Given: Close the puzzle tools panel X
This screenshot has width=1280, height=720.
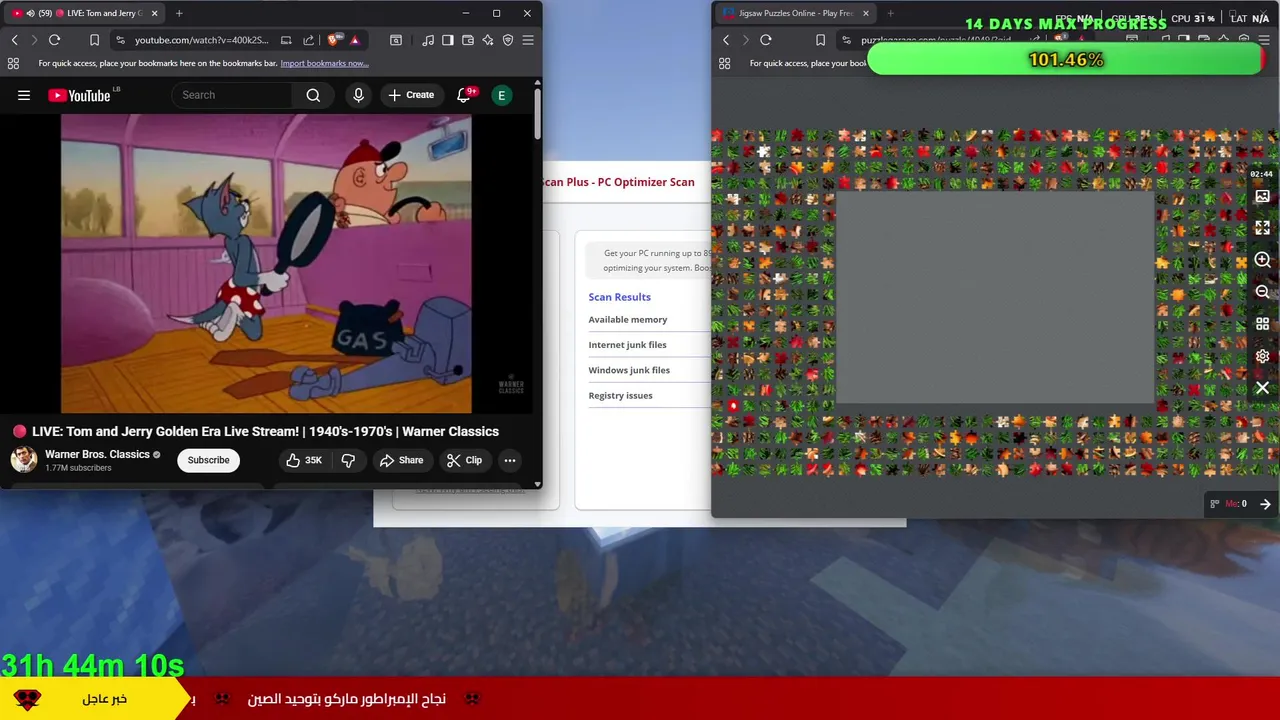Looking at the screenshot, I should pyautogui.click(x=1262, y=388).
